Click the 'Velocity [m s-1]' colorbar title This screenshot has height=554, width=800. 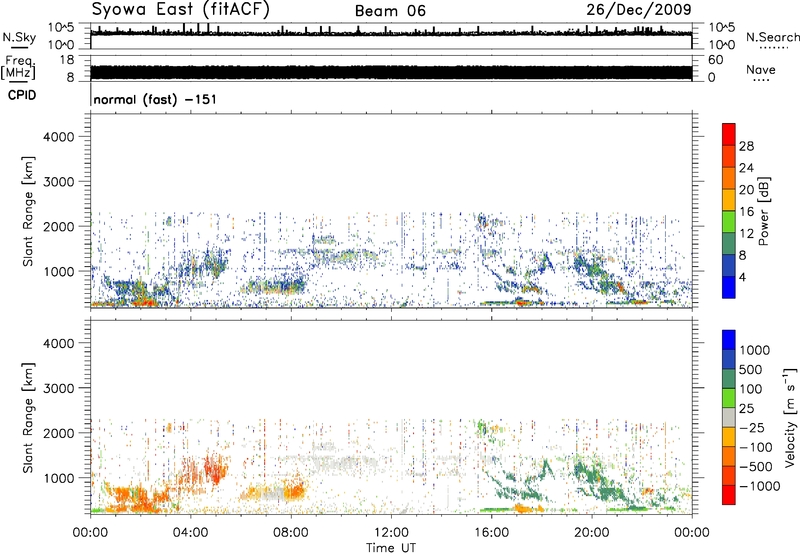pos(790,417)
